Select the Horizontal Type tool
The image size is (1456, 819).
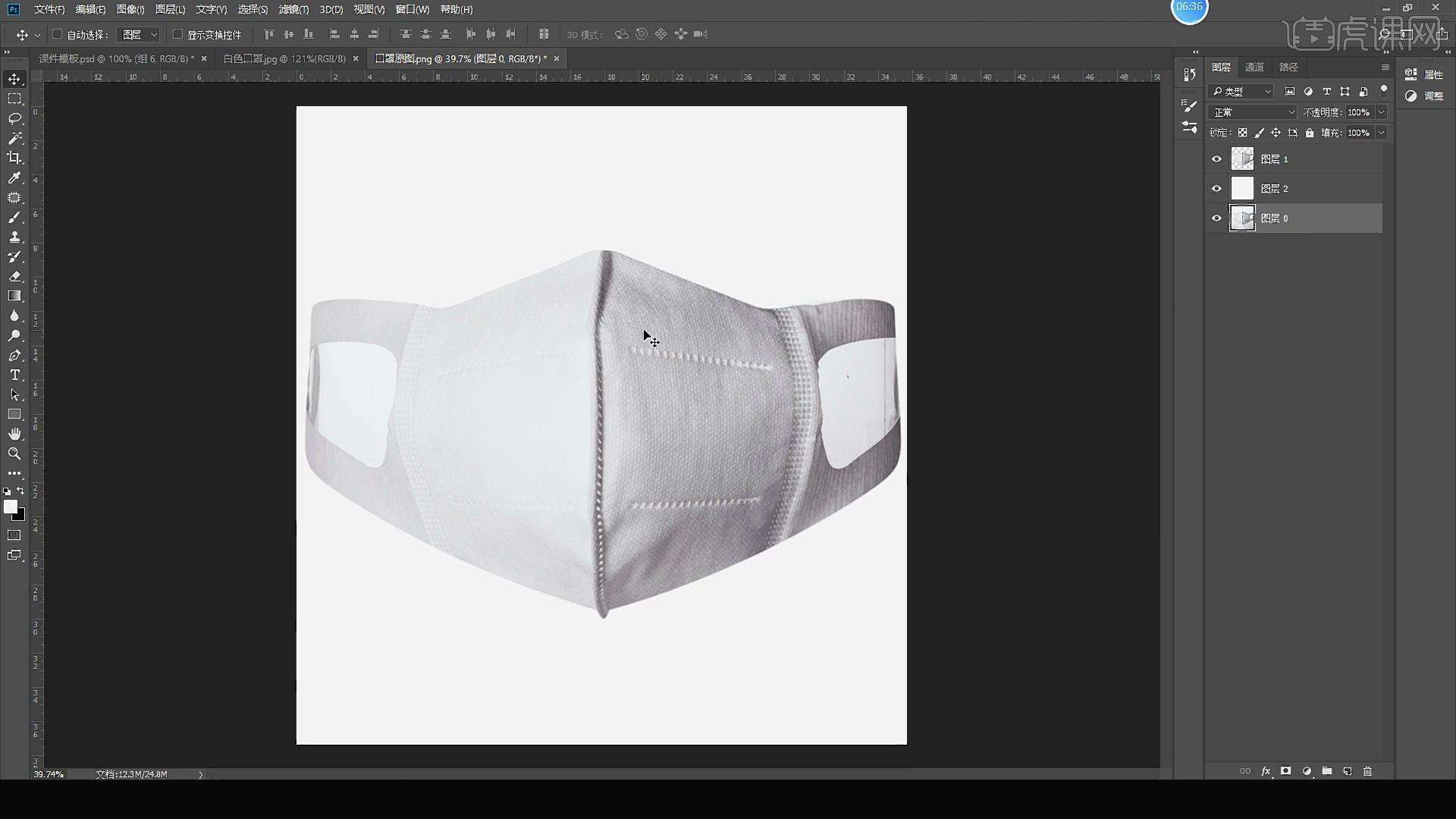14,375
